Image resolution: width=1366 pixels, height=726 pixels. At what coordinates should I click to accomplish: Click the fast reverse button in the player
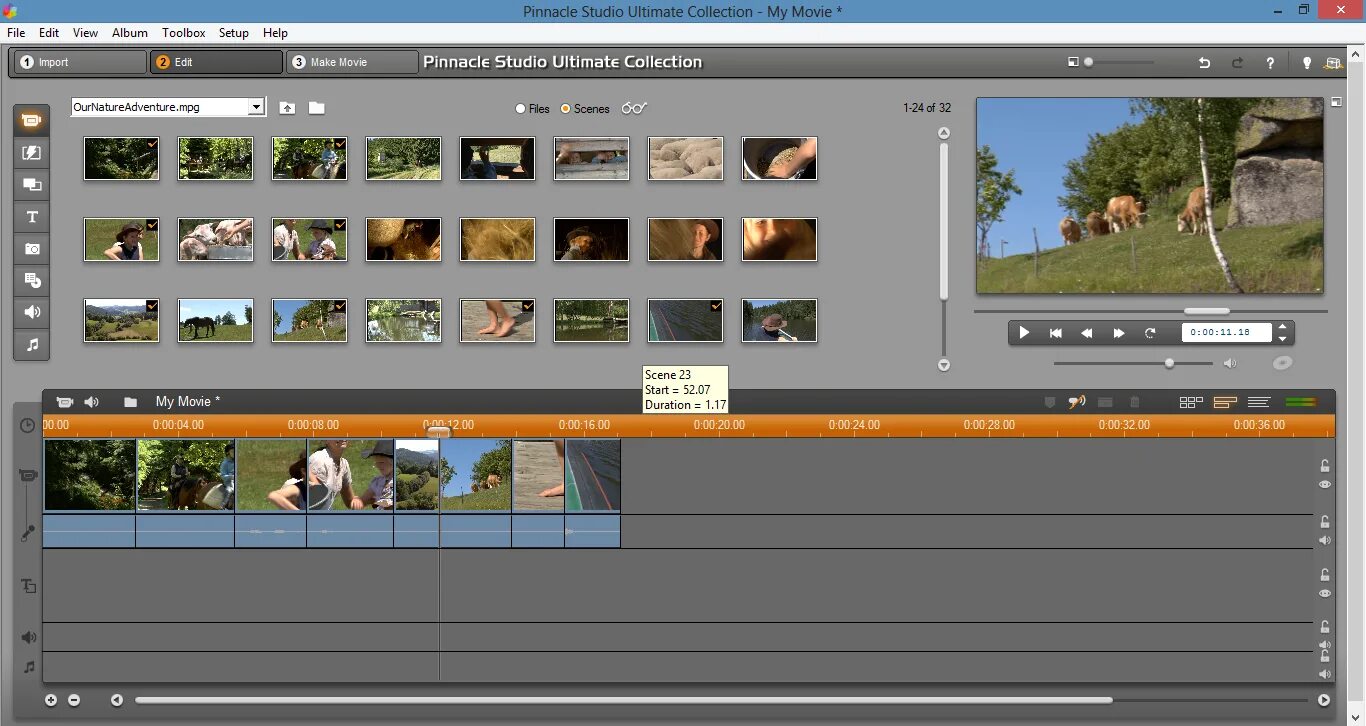[1087, 333]
